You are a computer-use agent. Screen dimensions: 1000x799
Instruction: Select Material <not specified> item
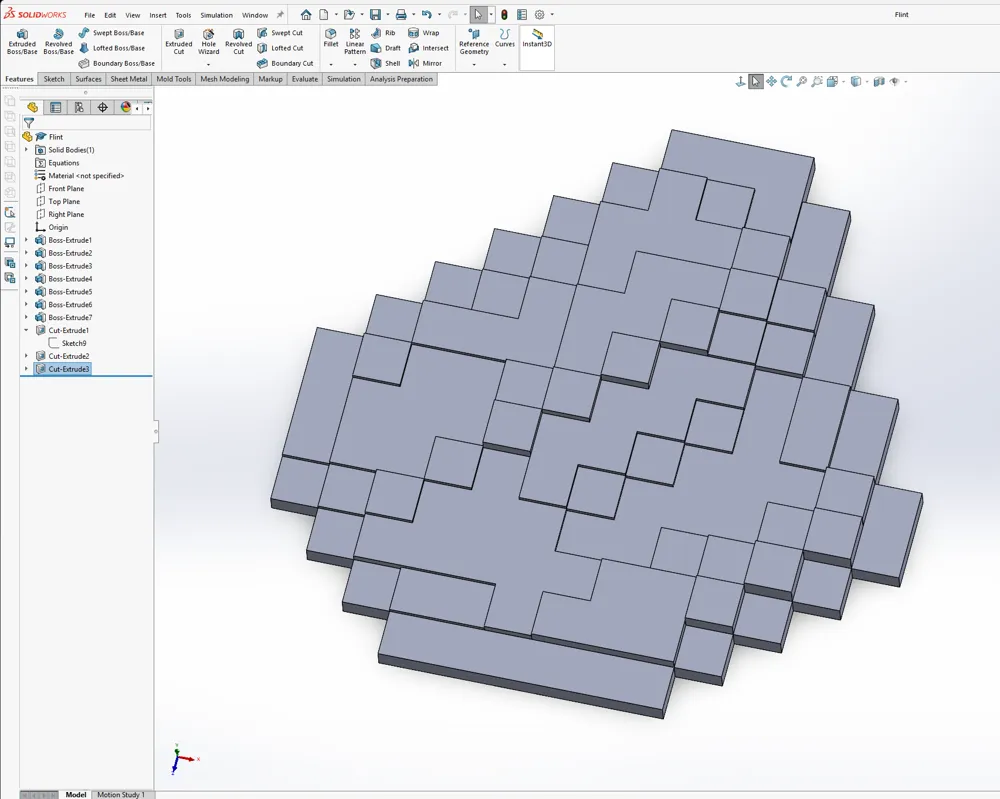point(80,175)
